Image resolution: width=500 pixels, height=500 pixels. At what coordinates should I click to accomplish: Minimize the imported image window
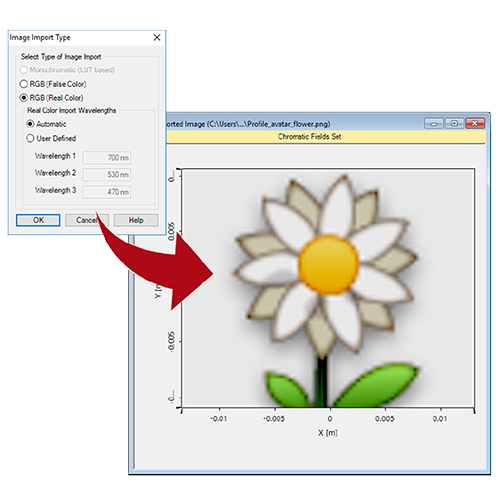click(434, 123)
